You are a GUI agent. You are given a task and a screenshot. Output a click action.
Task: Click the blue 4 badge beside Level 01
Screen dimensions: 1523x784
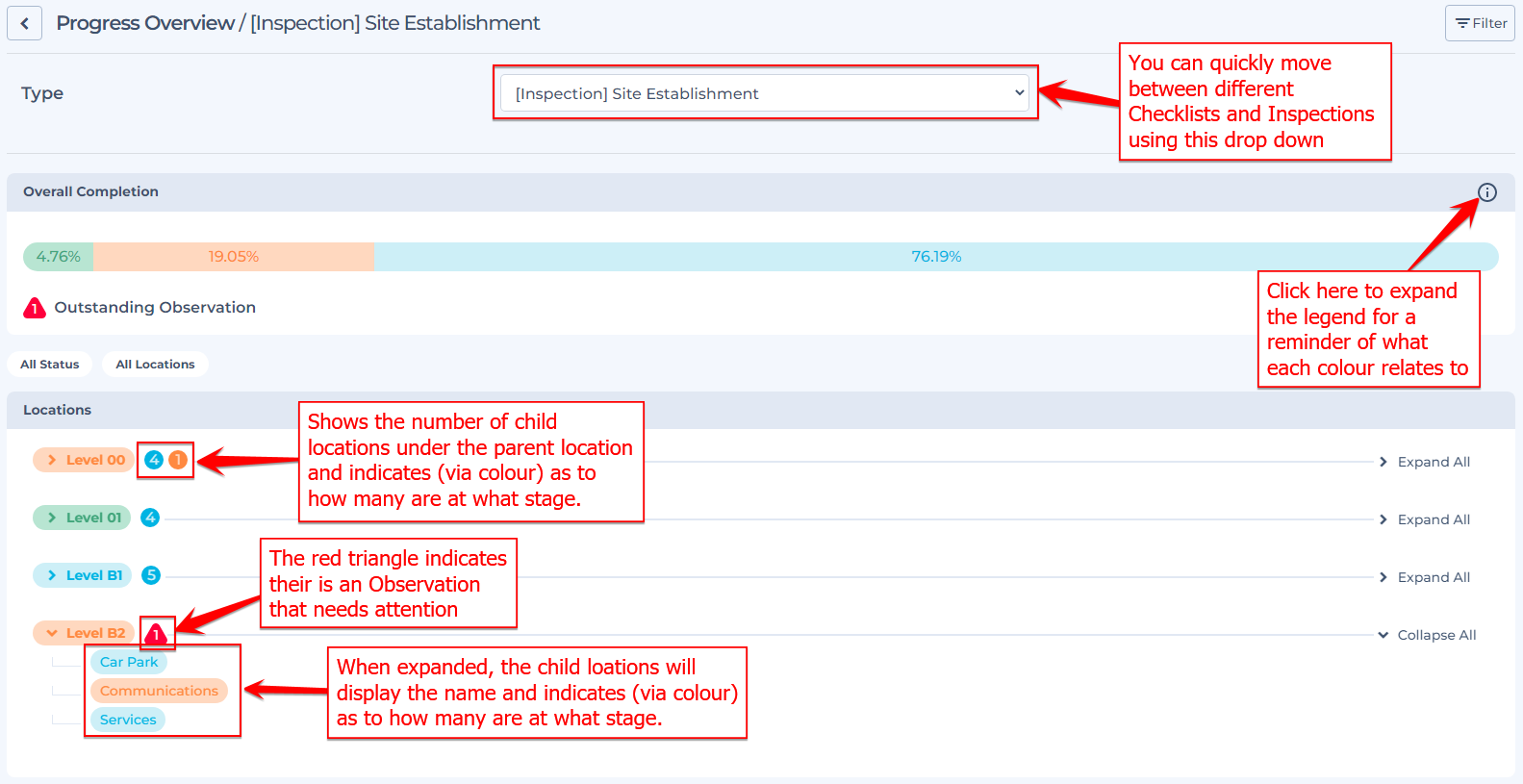[x=150, y=518]
